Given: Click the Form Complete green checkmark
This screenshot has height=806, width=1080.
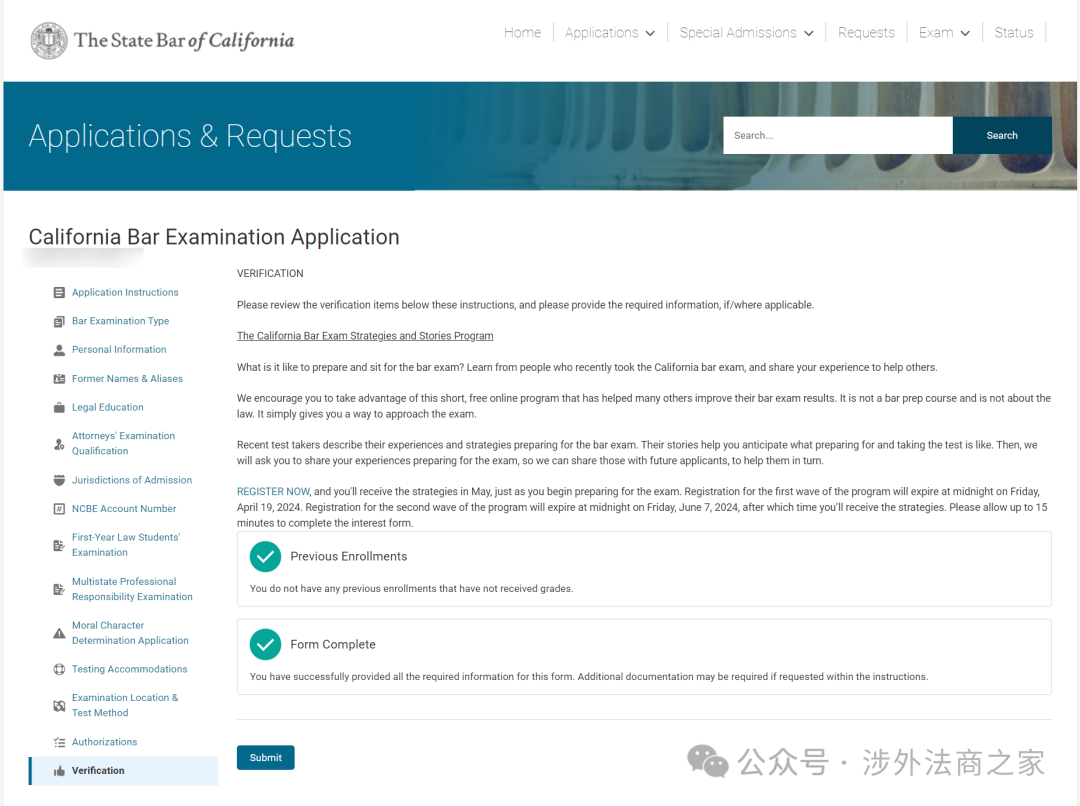Looking at the screenshot, I should [265, 645].
